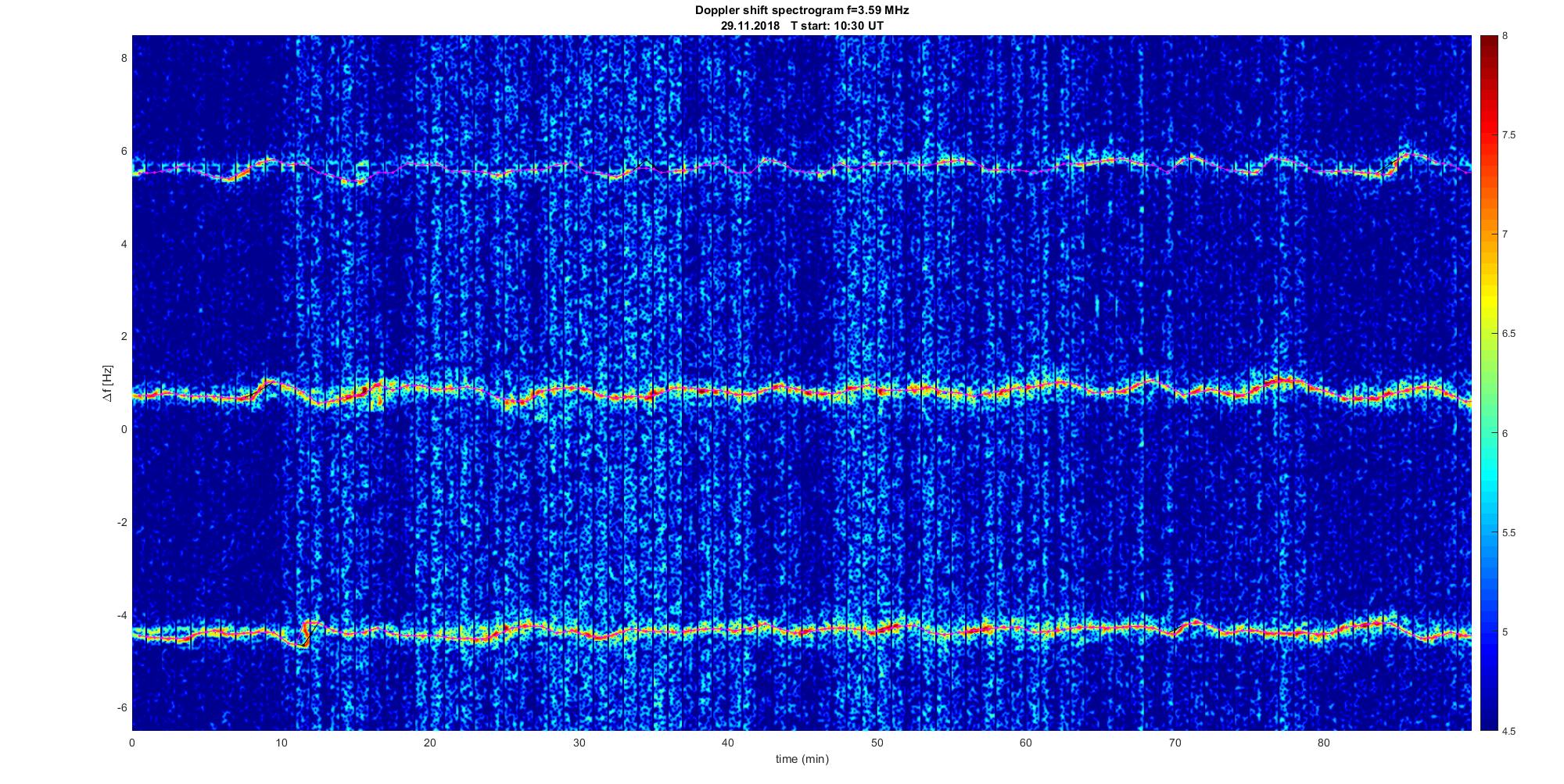Click the x-axis tick label '80'
The width and height of the screenshot is (1564, 784).
(x=1324, y=743)
